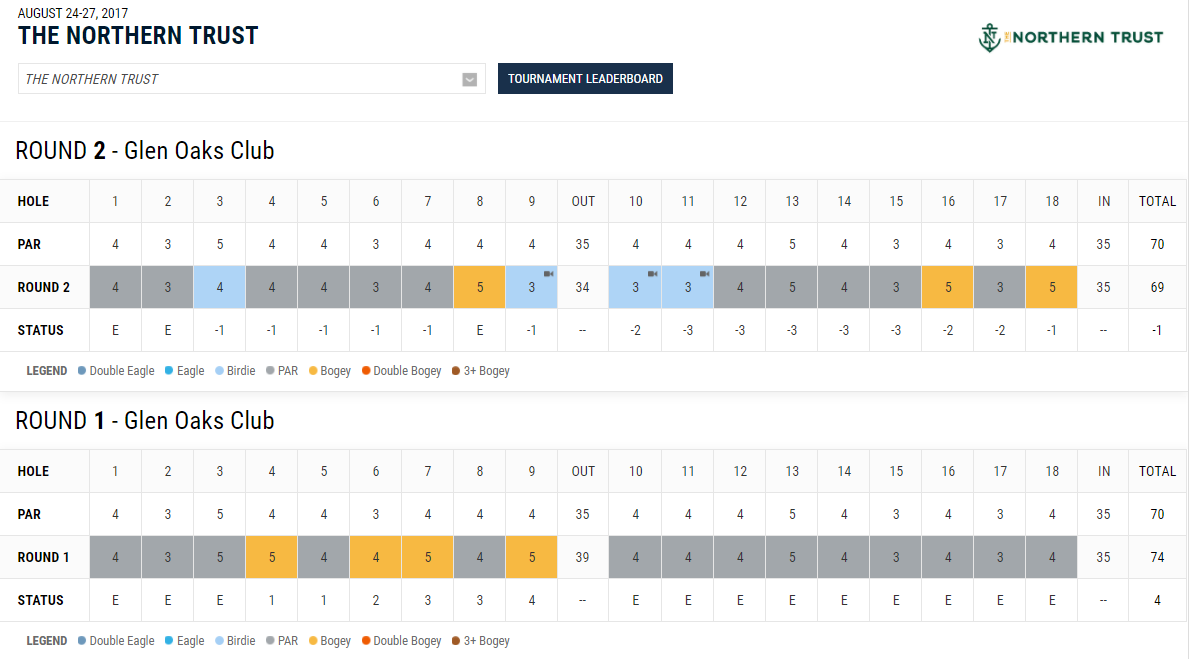Play video for Round 2 hole 9
1189x659 pixels.
pos(548,274)
